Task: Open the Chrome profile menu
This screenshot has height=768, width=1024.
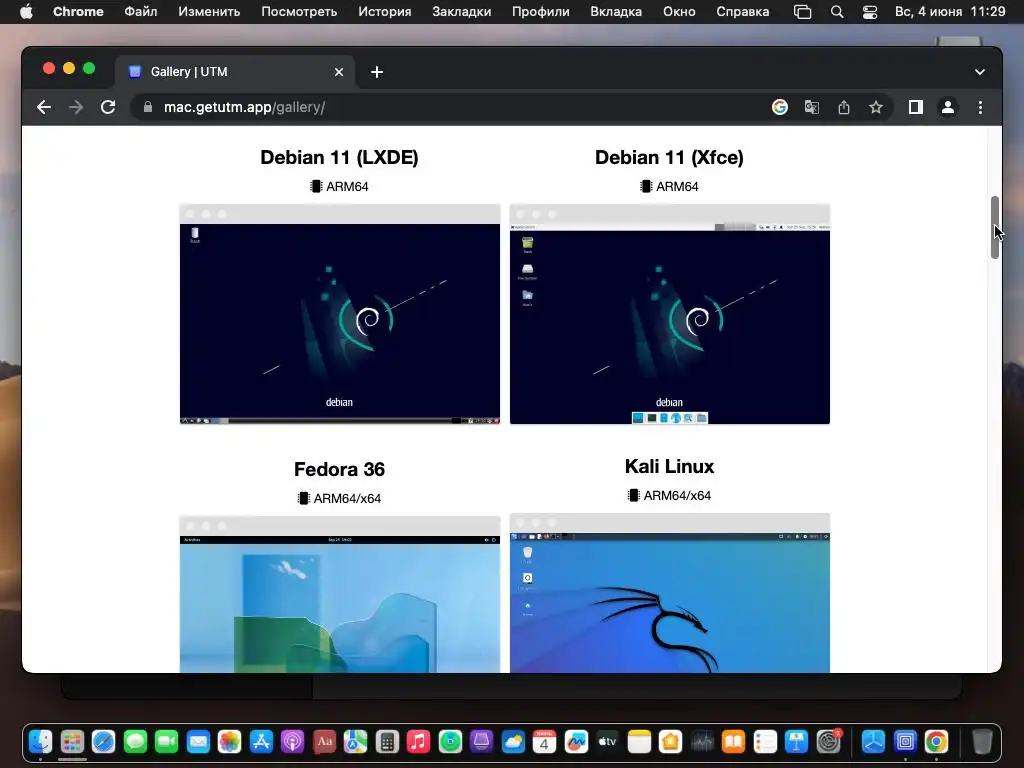Action: [x=948, y=107]
